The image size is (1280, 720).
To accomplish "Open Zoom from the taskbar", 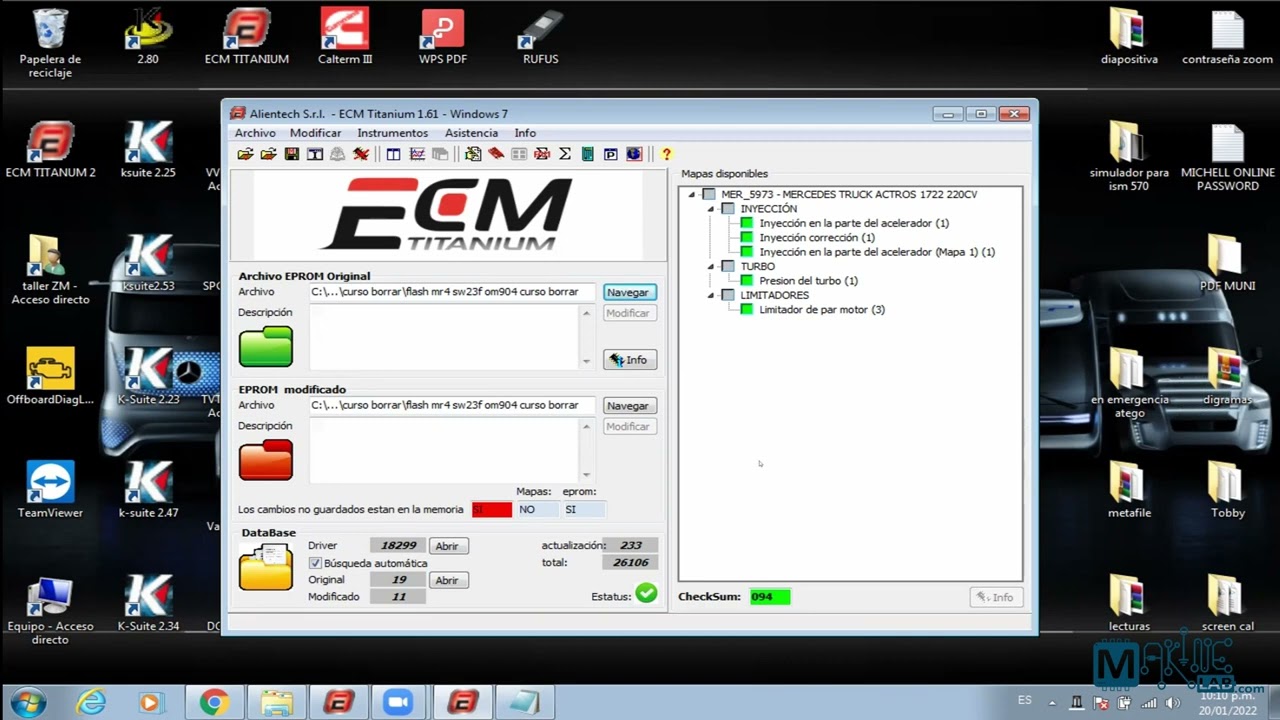I will point(399,703).
